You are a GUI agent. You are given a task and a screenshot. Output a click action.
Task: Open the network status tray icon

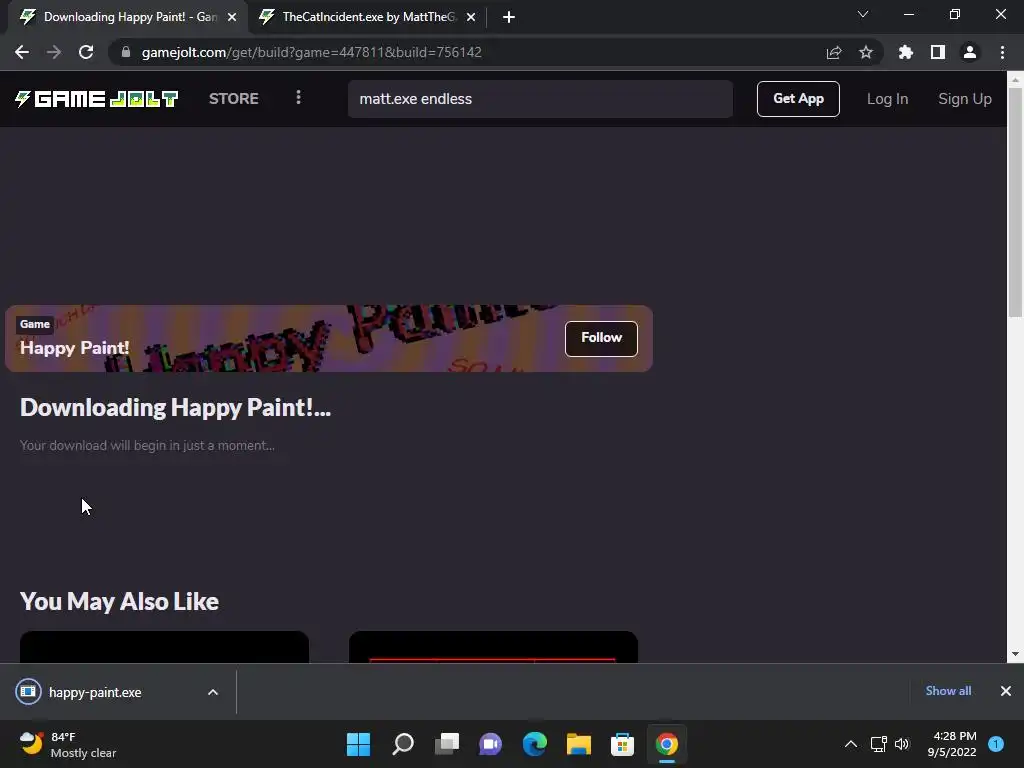pos(879,744)
